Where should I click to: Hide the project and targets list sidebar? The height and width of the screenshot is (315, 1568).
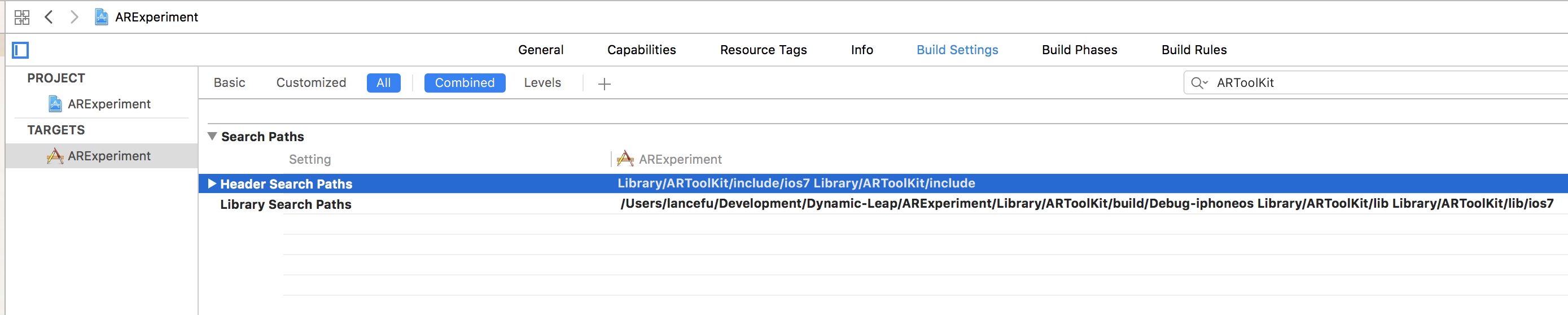coord(21,50)
